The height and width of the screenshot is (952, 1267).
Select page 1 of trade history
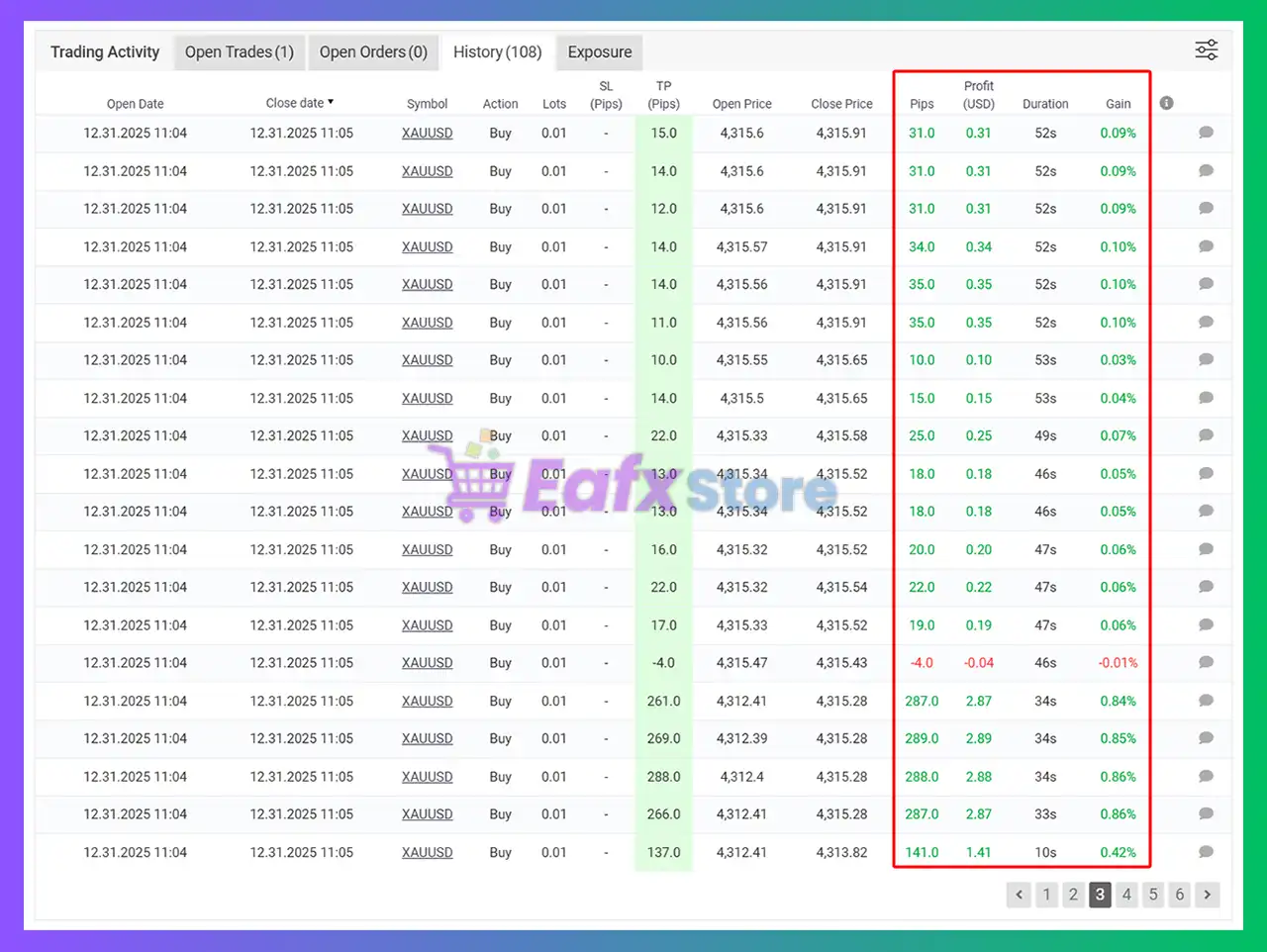(x=1046, y=894)
